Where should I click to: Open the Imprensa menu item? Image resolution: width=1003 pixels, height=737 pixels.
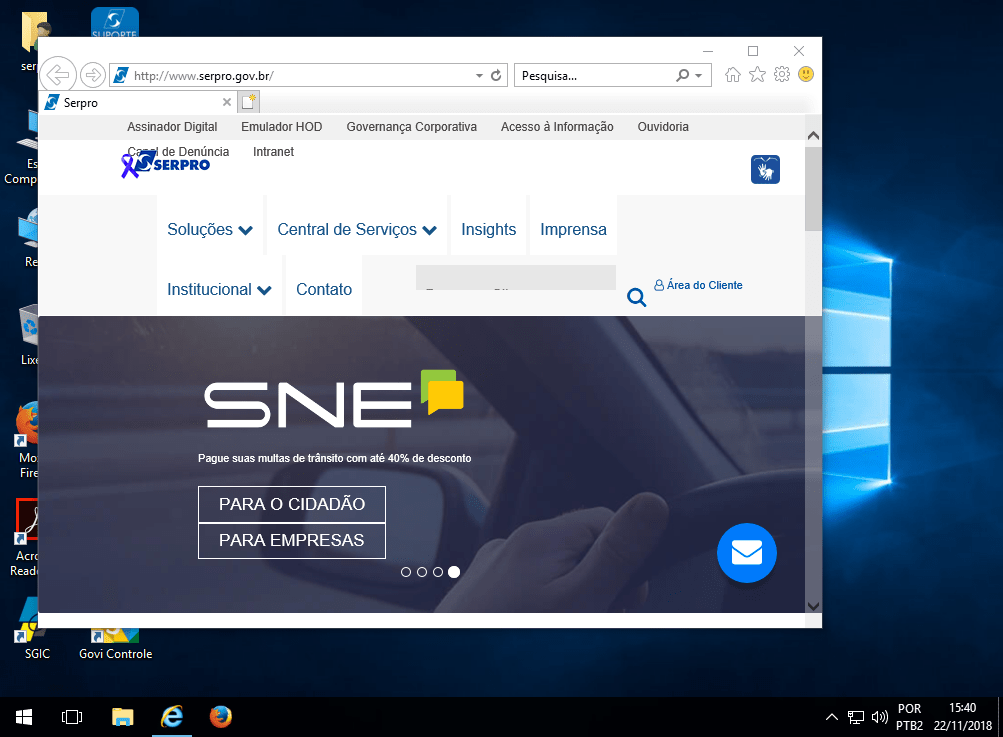click(x=573, y=230)
